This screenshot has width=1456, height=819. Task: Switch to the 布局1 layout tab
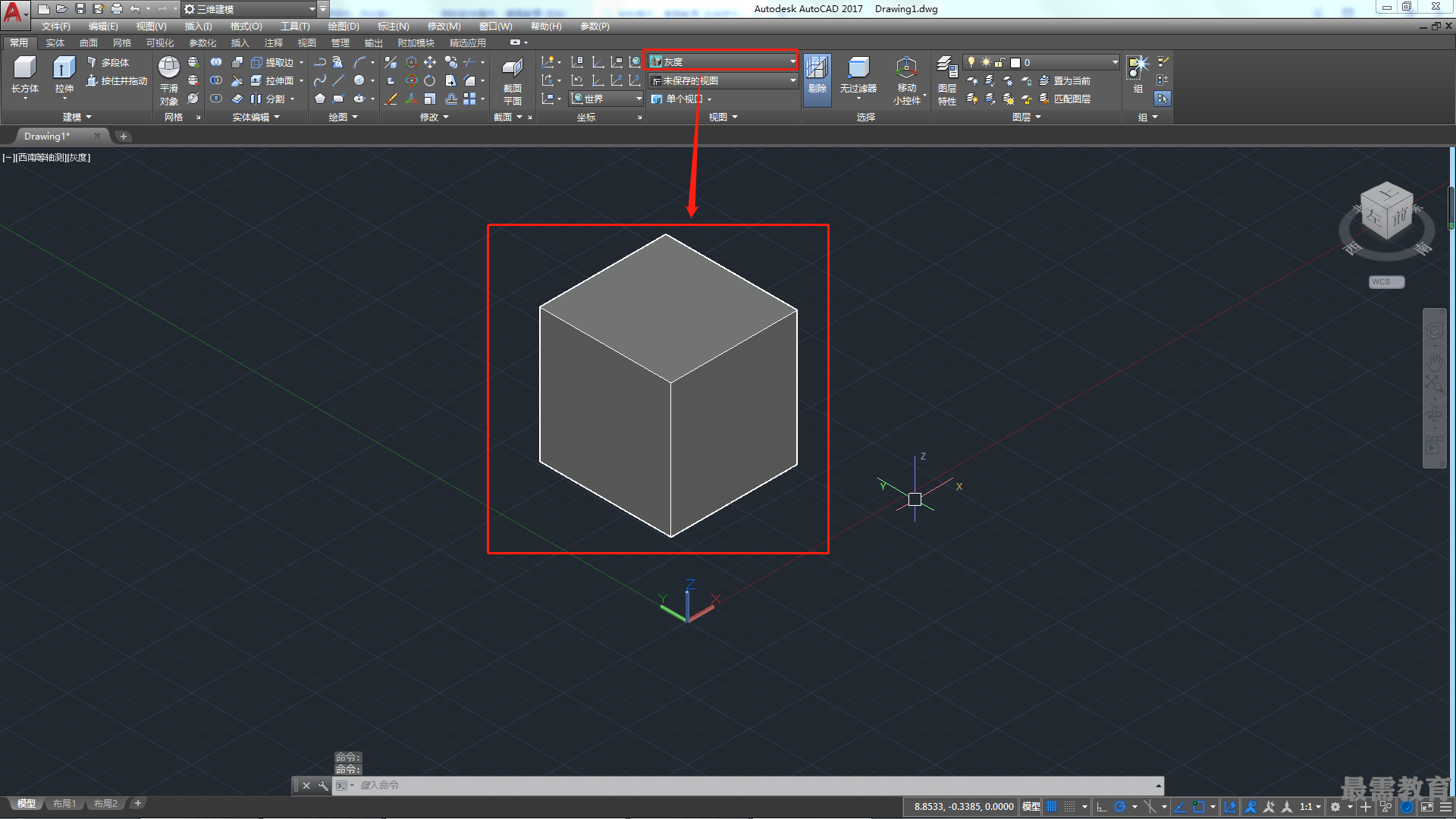click(x=64, y=804)
